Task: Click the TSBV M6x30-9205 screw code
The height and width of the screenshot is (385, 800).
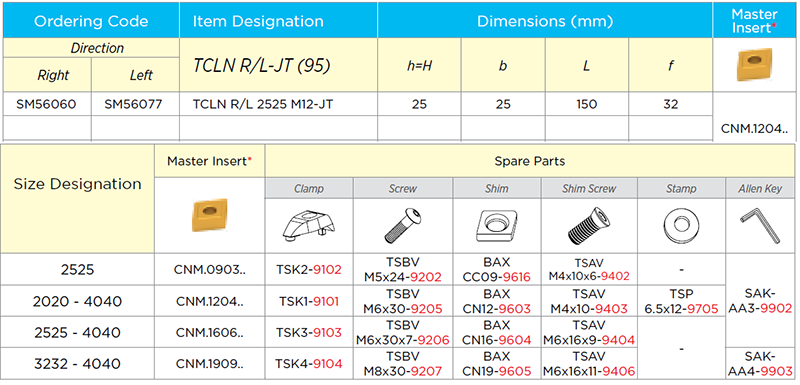Action: [403, 301]
